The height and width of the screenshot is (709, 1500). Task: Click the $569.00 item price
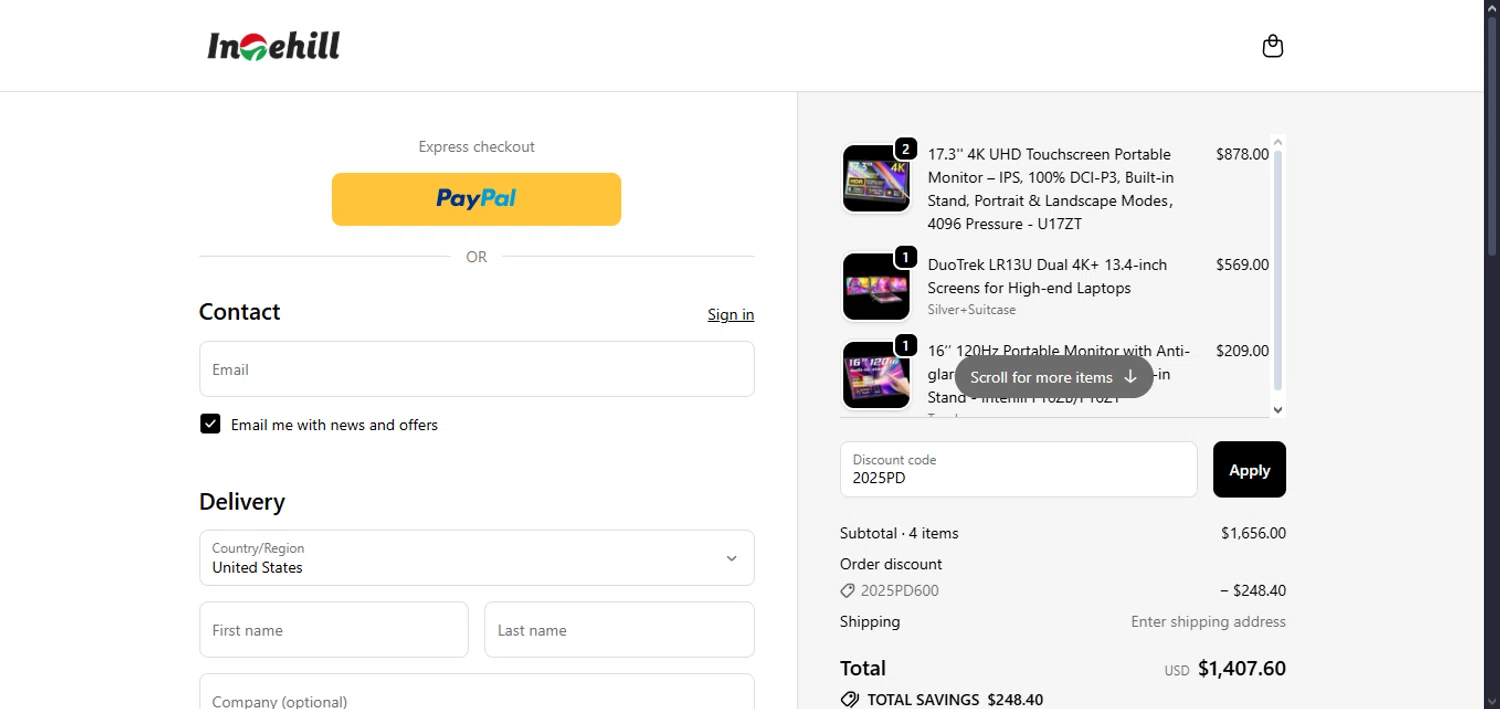click(1242, 265)
